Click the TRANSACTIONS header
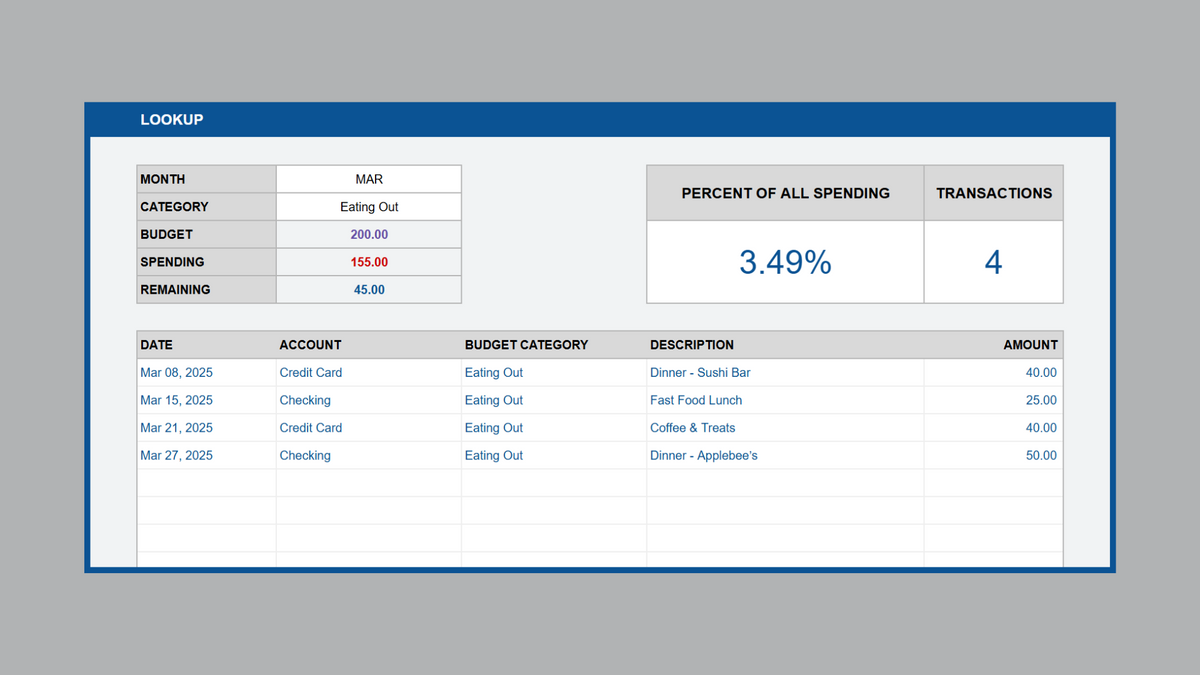 [994, 193]
